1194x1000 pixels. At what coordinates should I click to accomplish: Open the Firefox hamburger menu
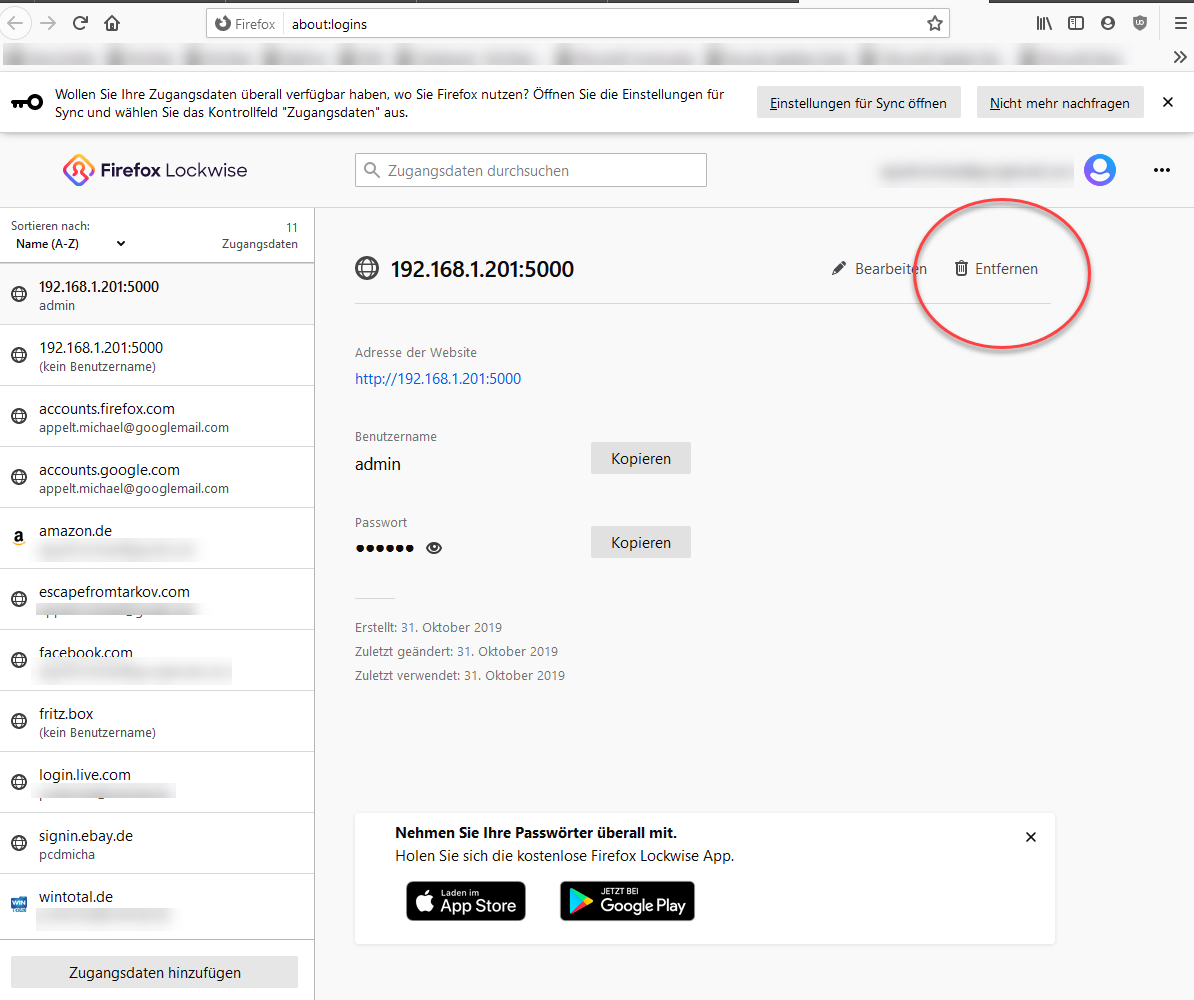coord(1180,24)
